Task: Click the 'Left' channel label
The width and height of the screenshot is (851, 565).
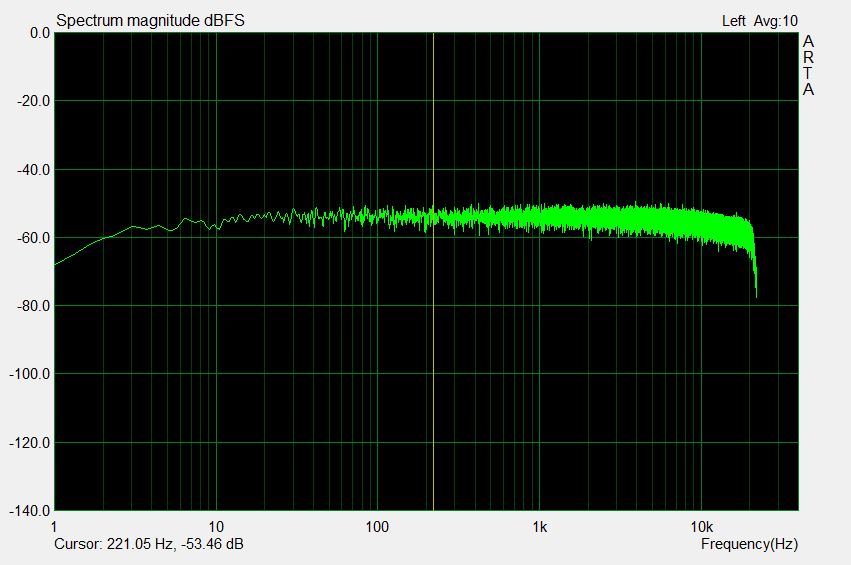Action: (733, 21)
